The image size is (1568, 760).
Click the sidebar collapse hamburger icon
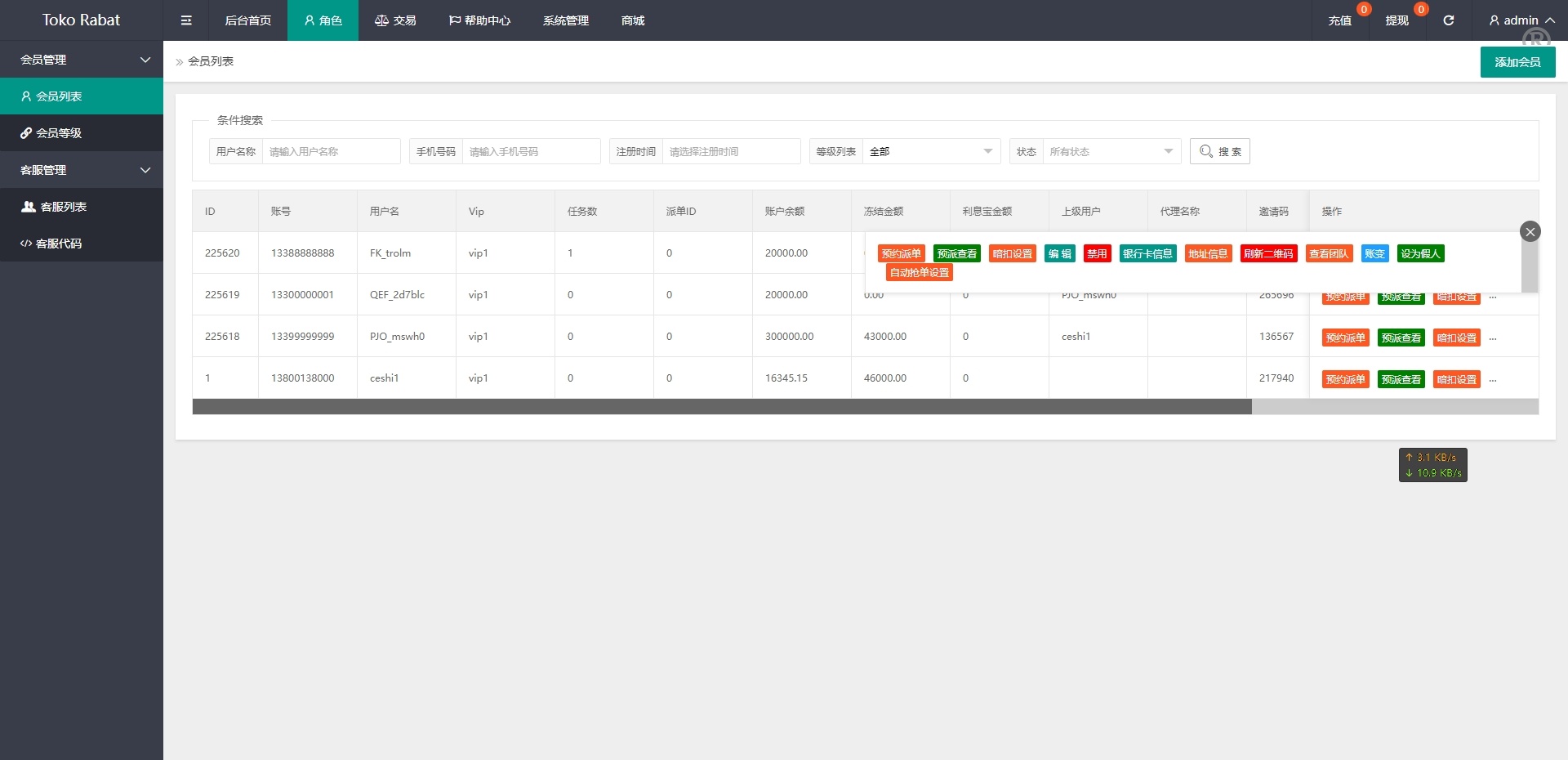186,20
